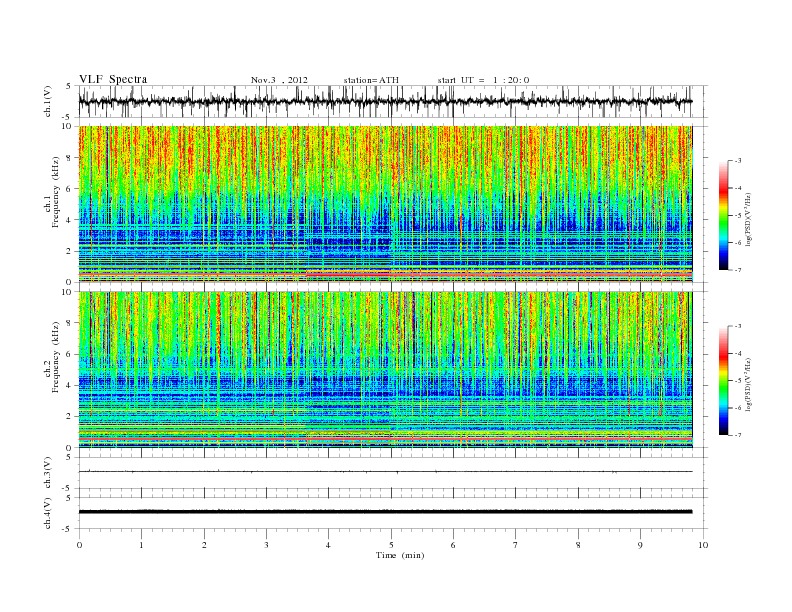The image size is (792, 612).
Task: Click the time axis tick label "2"
Action: 204,545
